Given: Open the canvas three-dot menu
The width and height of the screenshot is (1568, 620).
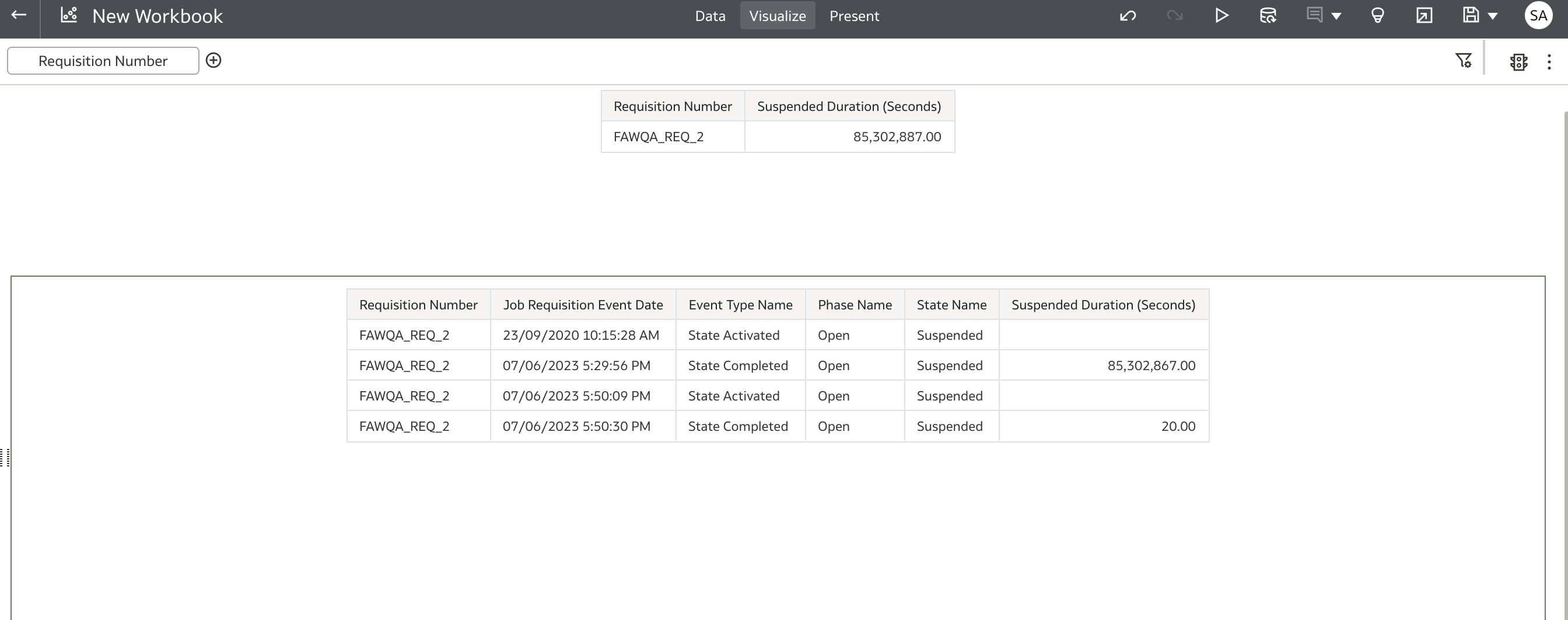Looking at the screenshot, I should 1549,61.
